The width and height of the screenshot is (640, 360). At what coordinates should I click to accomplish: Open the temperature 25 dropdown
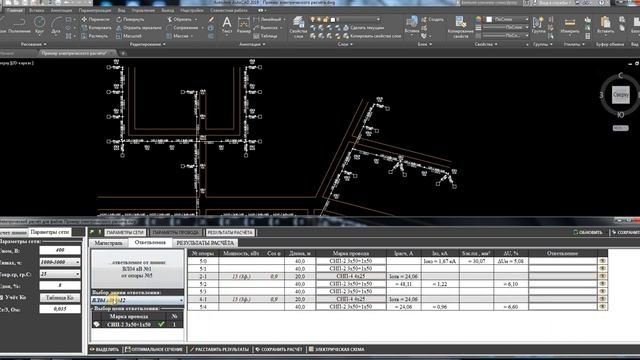point(60,274)
